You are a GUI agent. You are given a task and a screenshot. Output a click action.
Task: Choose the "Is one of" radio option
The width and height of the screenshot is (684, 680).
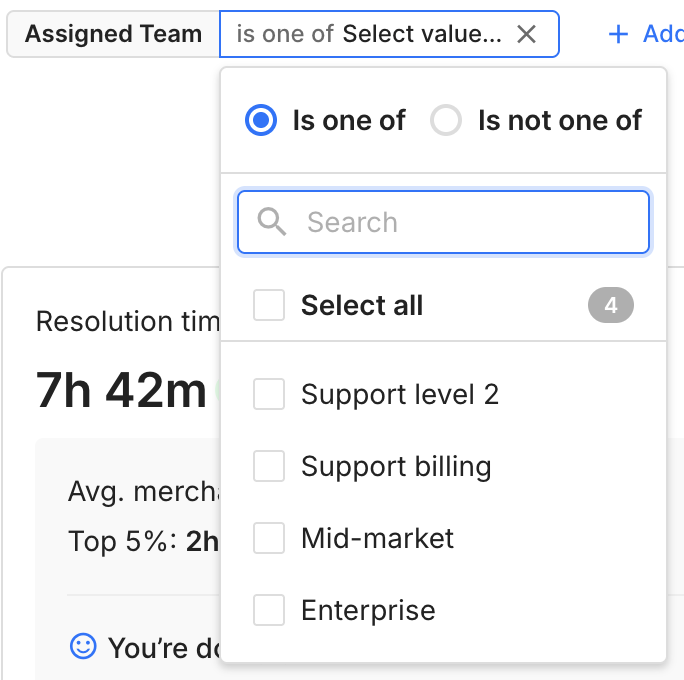coord(261,121)
